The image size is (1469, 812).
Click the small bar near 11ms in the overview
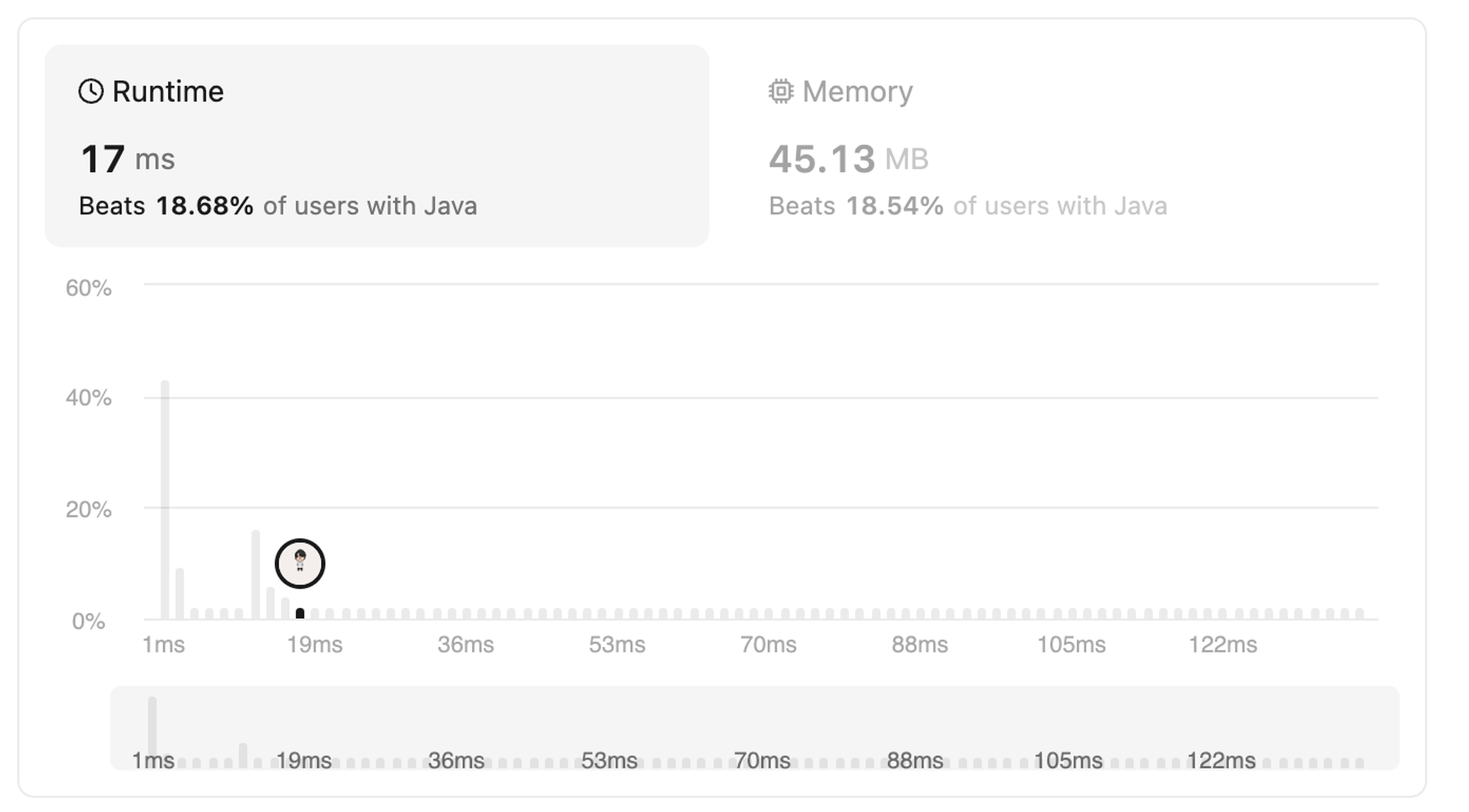(x=243, y=755)
